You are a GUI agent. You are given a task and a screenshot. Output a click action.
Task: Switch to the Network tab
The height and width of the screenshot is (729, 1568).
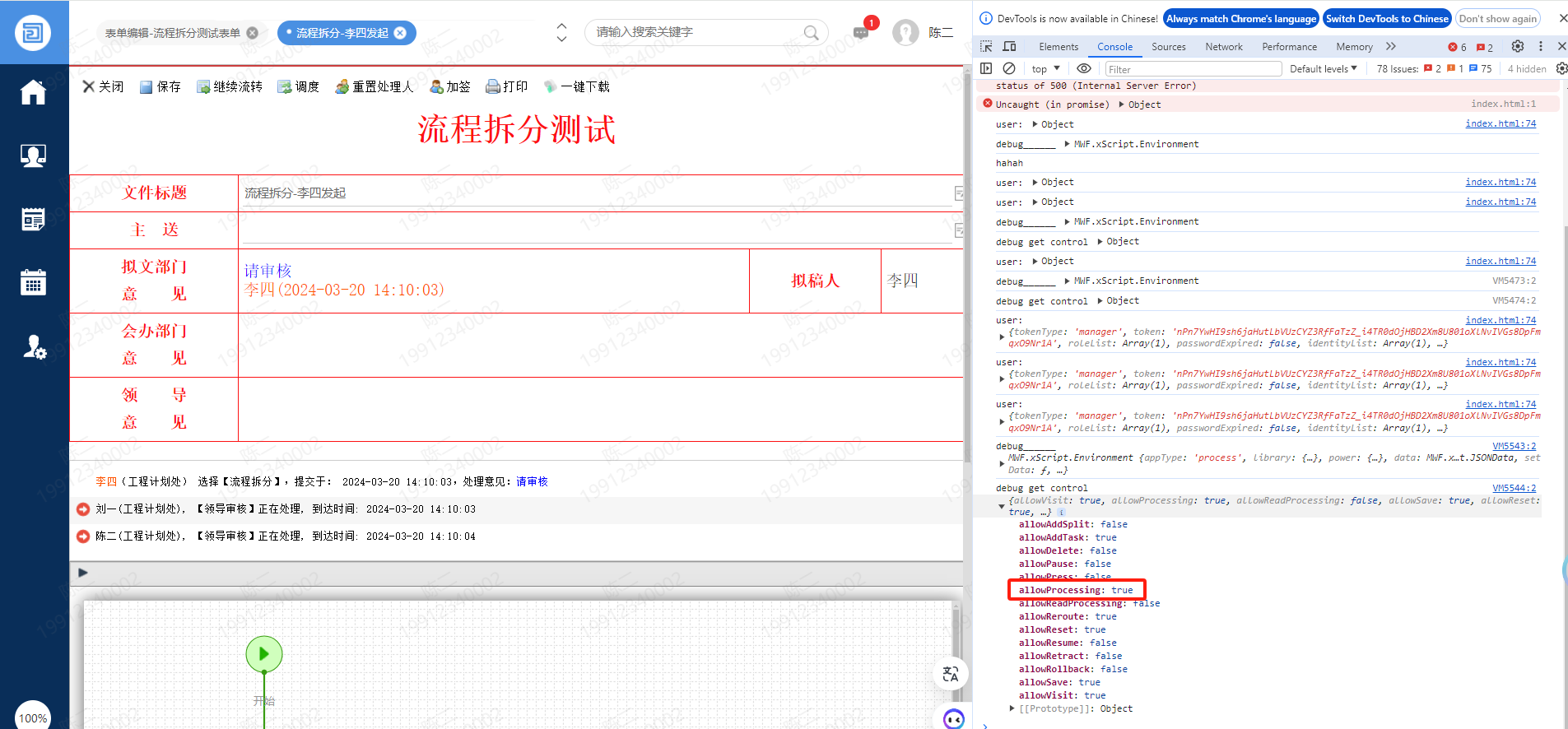tap(1223, 47)
